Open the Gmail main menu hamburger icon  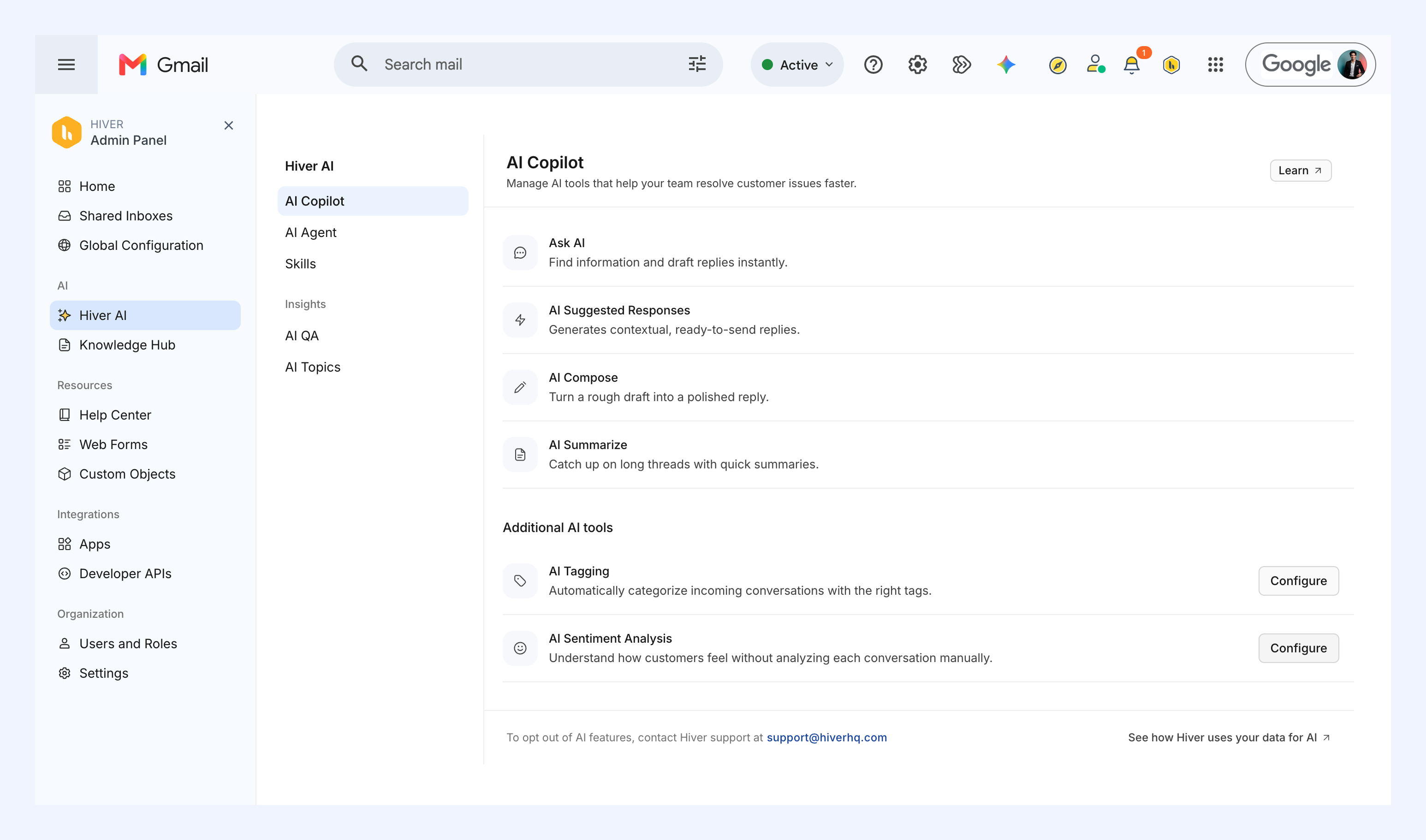[x=66, y=65]
